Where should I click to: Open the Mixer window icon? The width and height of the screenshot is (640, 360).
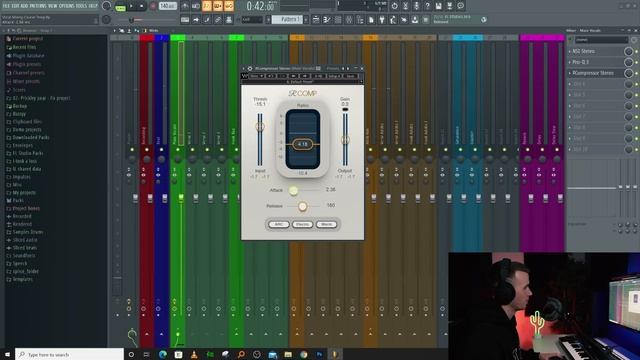[349, 19]
